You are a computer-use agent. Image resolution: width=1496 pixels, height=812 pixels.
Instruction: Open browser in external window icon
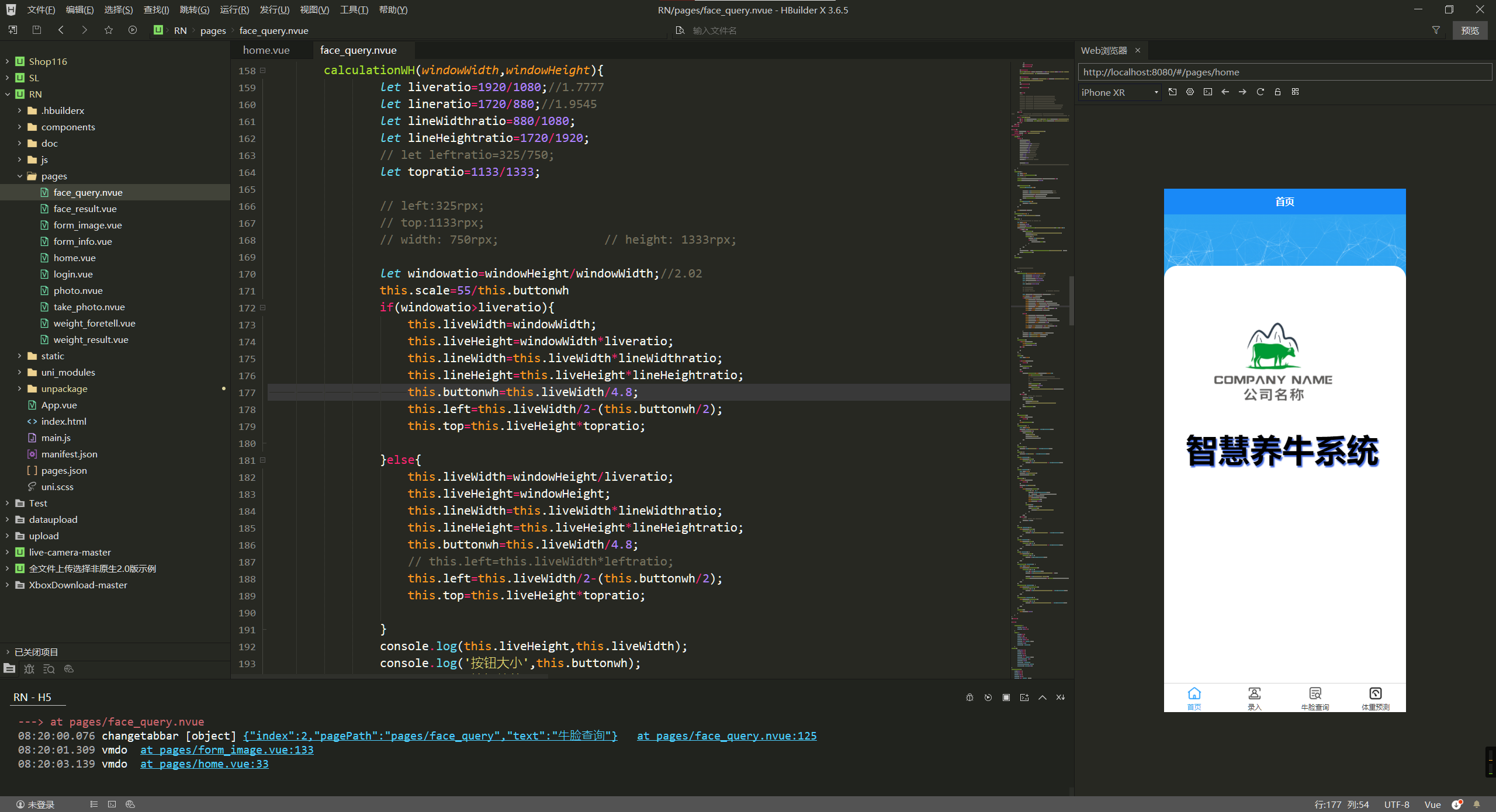coord(1172,92)
